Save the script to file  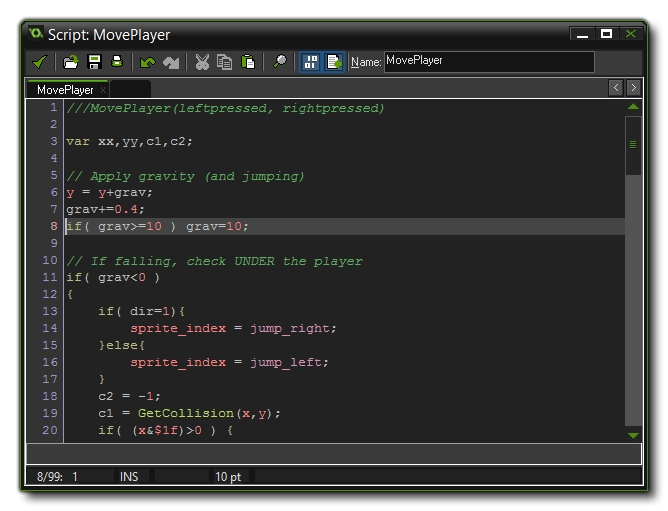tap(94, 62)
